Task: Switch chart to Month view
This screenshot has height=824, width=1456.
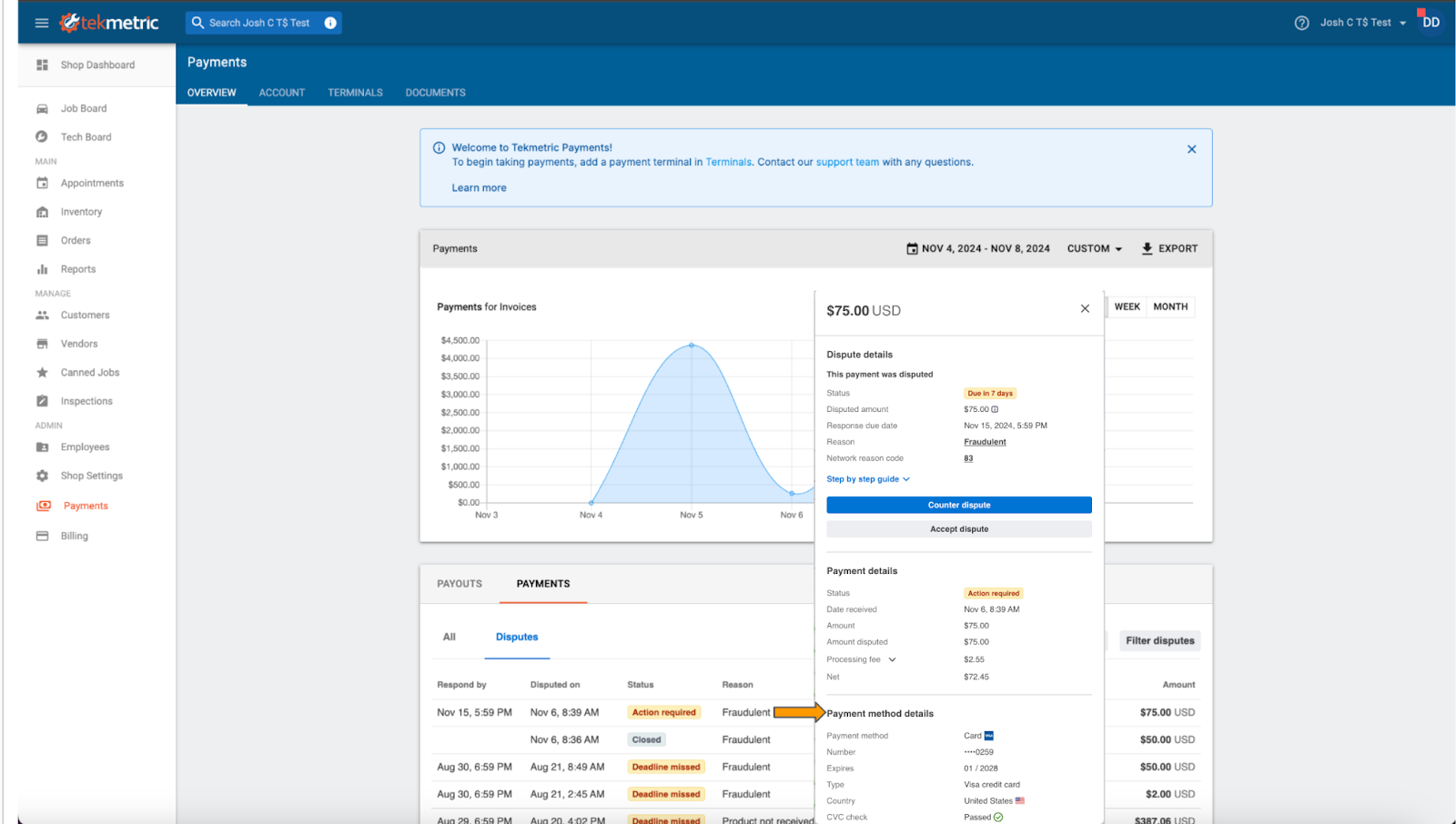Action: point(1170,307)
